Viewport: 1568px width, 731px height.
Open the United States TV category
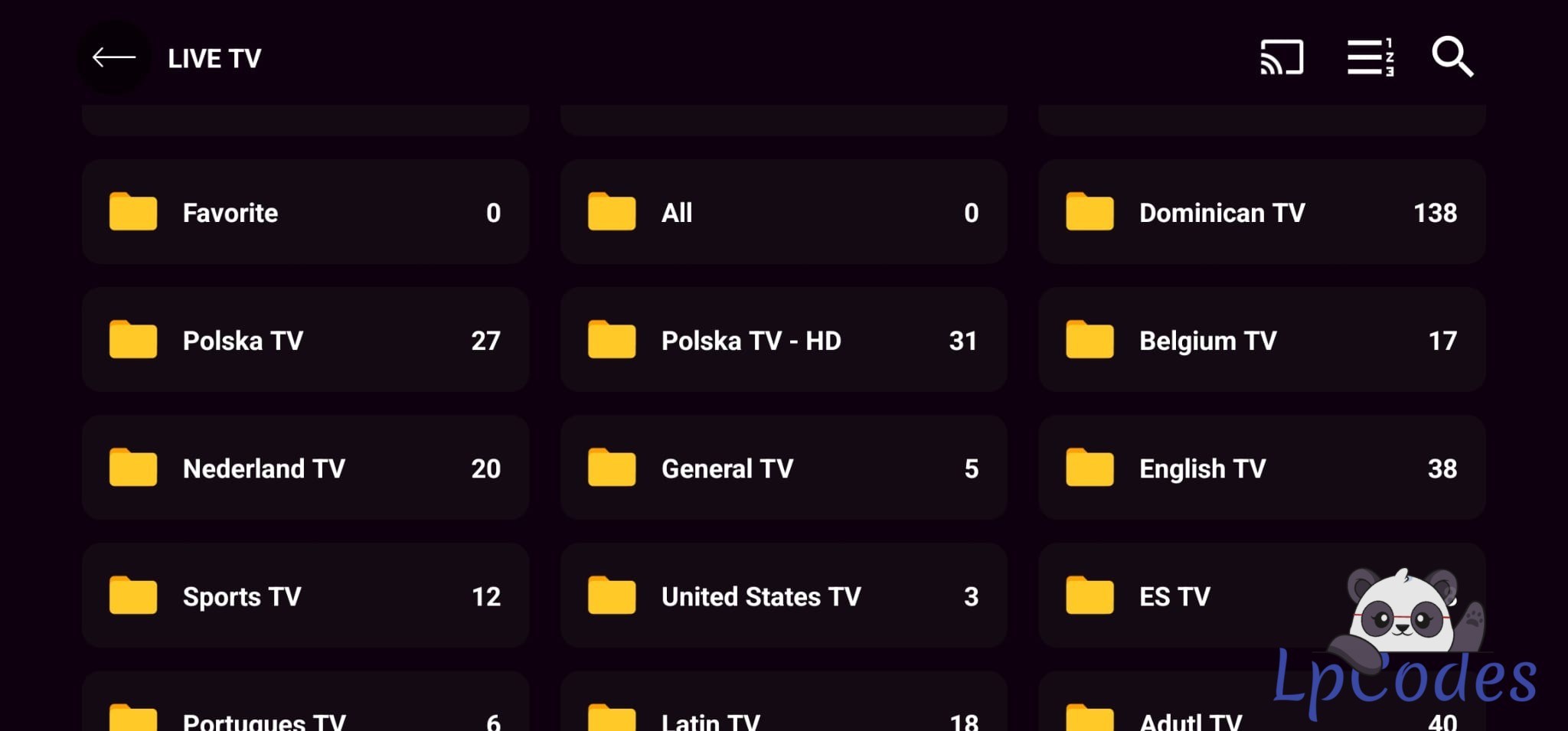(782, 596)
